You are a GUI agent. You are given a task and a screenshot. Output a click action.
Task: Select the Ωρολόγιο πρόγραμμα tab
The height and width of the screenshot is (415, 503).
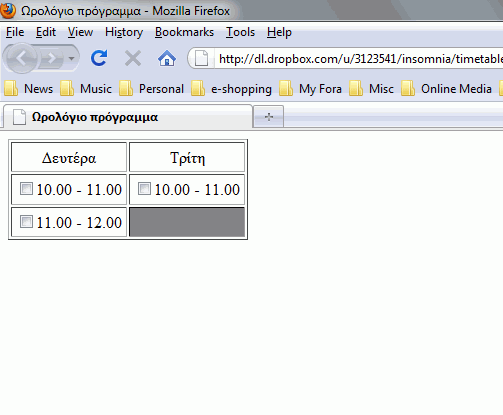click(x=128, y=117)
